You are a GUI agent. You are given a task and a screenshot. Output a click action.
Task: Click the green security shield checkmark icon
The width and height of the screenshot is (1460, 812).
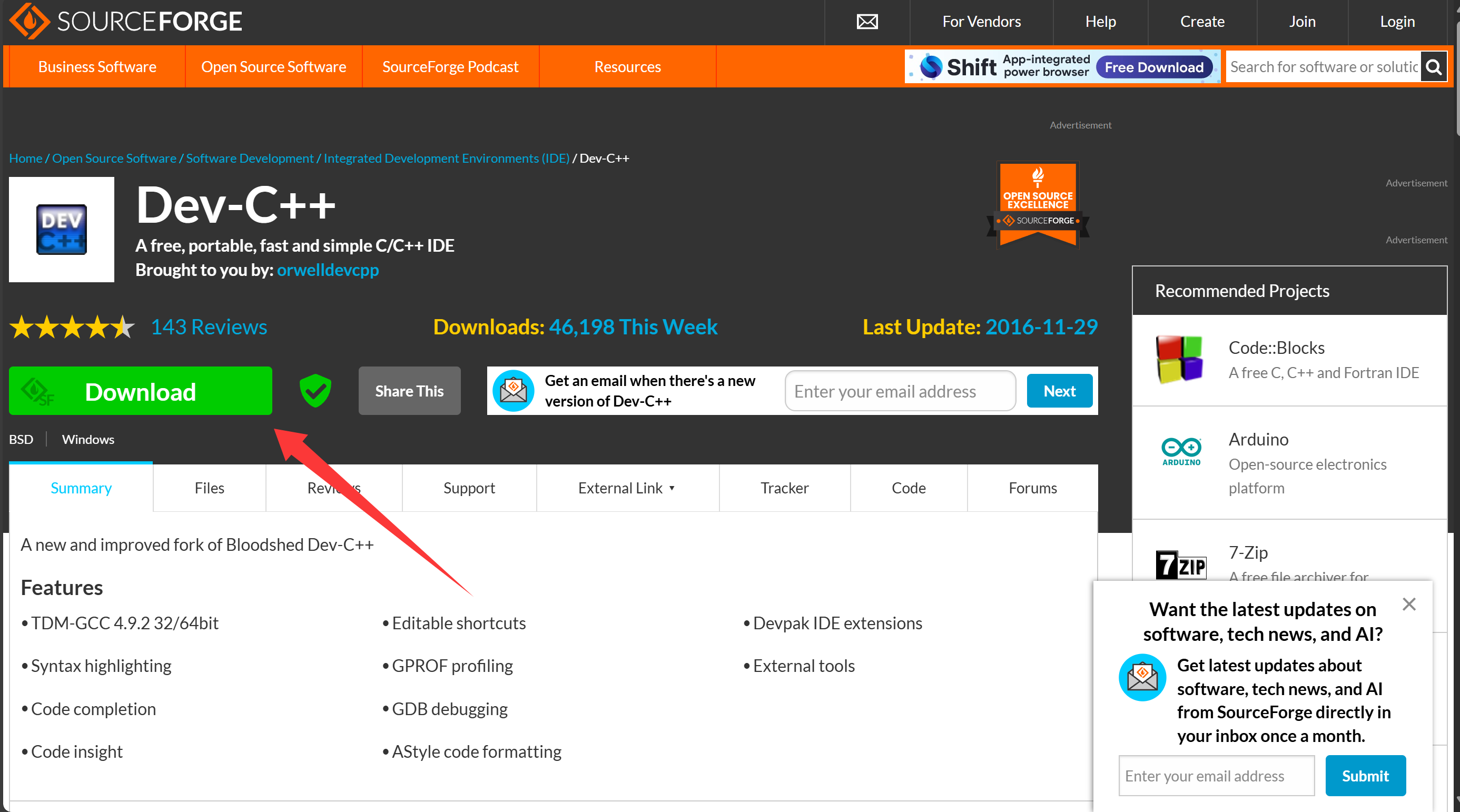(x=315, y=391)
